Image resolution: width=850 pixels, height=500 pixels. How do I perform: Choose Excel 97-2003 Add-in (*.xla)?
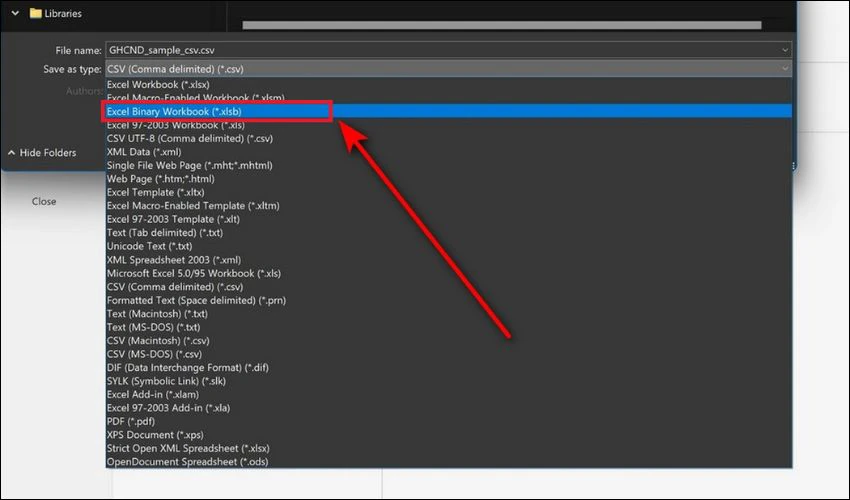coord(449,408)
